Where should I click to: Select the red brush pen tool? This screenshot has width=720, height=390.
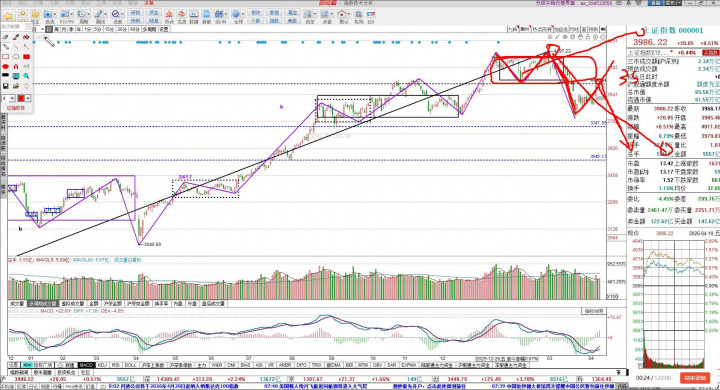(16, 37)
